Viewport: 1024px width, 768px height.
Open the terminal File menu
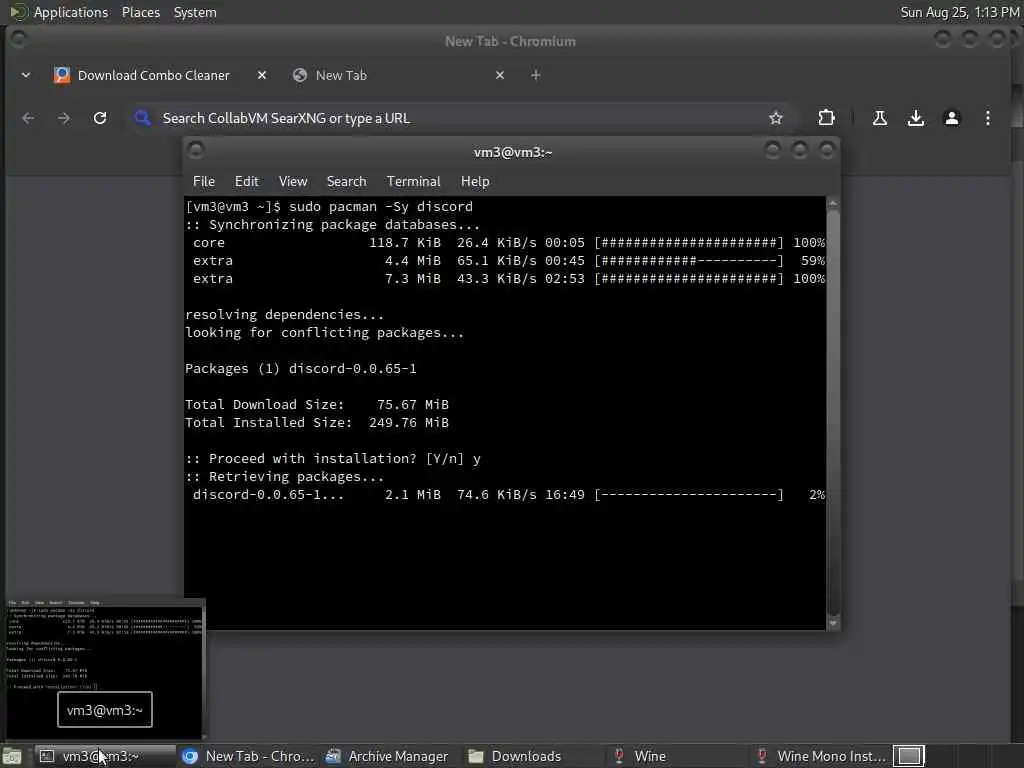click(x=204, y=182)
